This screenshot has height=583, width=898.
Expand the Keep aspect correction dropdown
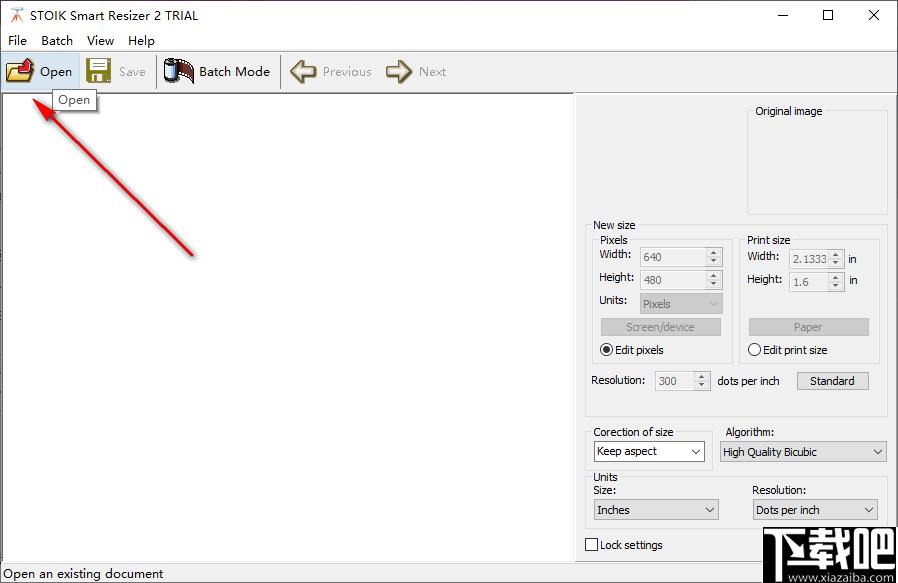tap(649, 451)
